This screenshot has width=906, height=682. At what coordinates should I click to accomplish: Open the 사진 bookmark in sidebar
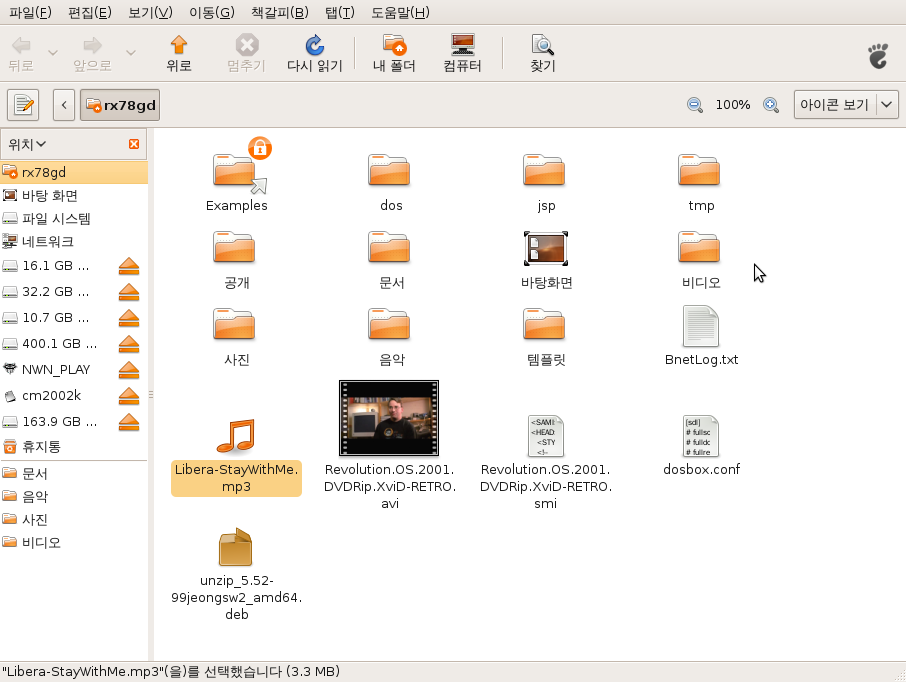tap(74, 520)
